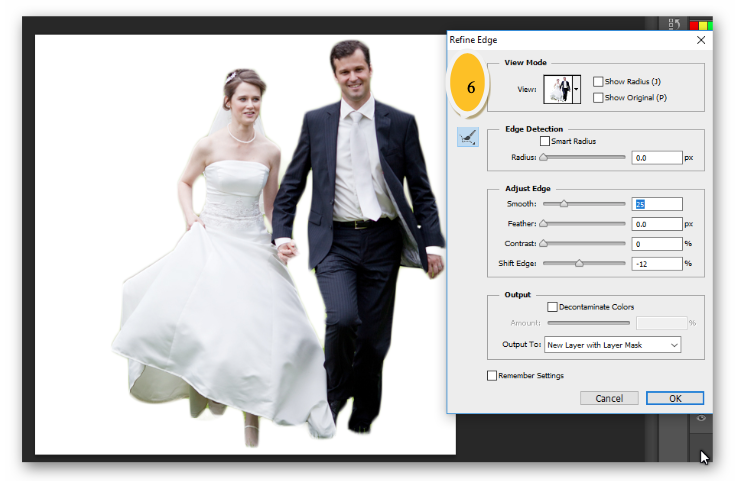Enable the Show Radius (J) checkbox
The width and height of the screenshot is (746, 481).
[x=598, y=82]
